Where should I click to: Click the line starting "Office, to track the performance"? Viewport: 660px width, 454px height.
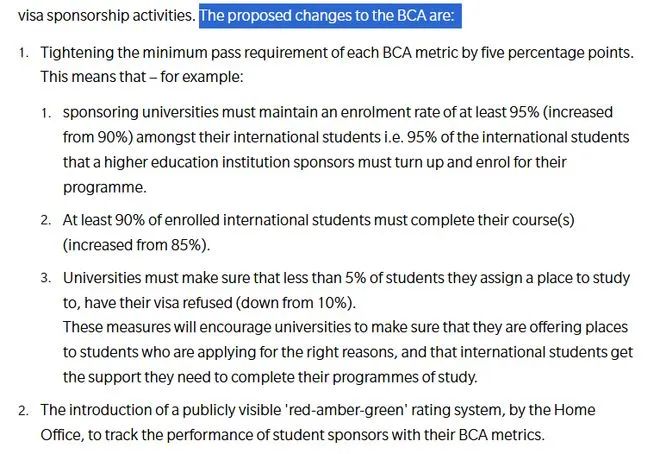pos(291,435)
